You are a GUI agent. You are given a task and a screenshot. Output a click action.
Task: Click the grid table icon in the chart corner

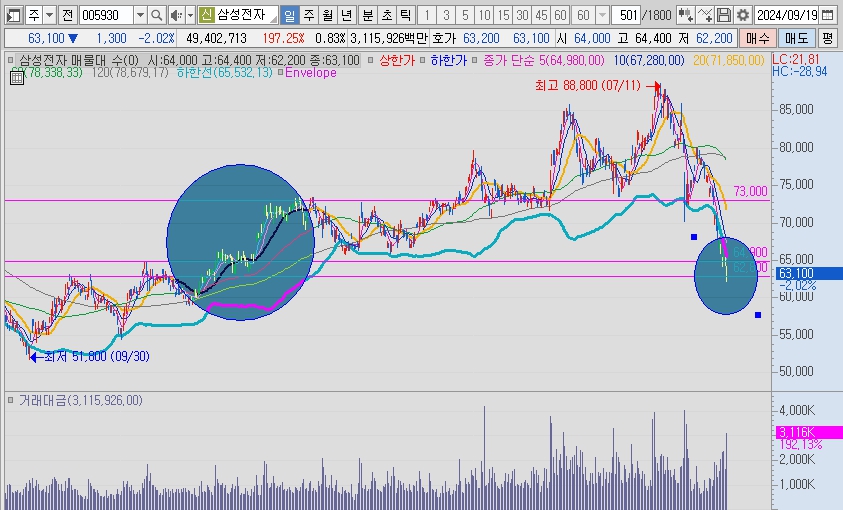(17, 78)
